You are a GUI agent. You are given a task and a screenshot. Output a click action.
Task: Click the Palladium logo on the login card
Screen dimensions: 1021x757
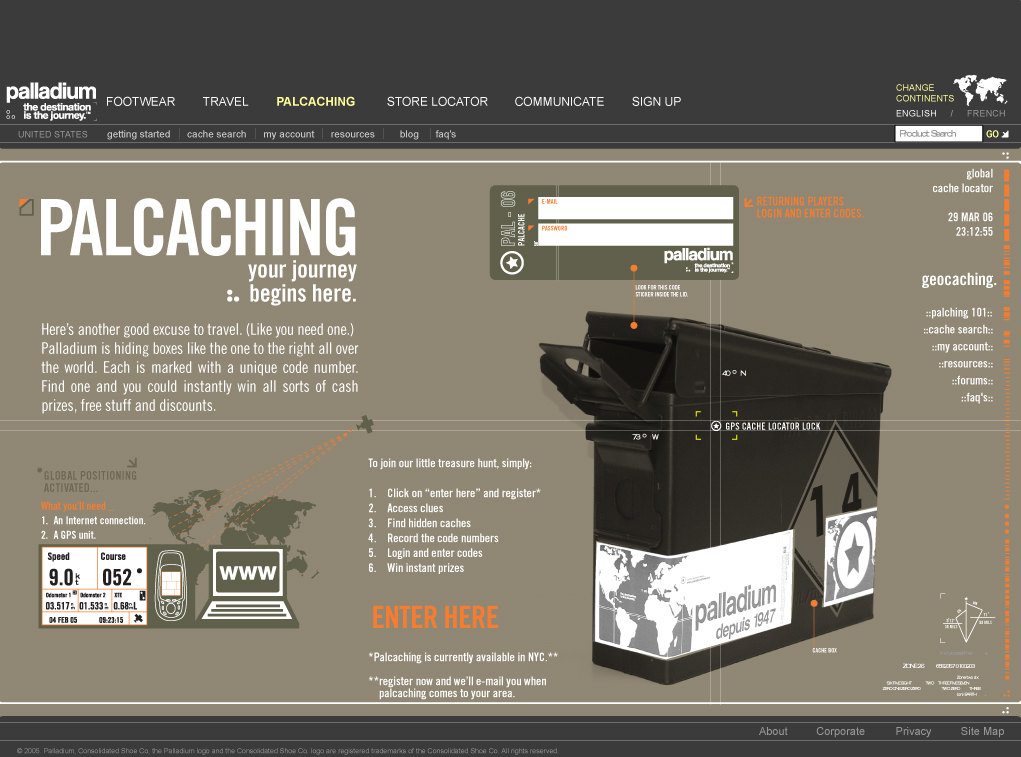coord(698,259)
